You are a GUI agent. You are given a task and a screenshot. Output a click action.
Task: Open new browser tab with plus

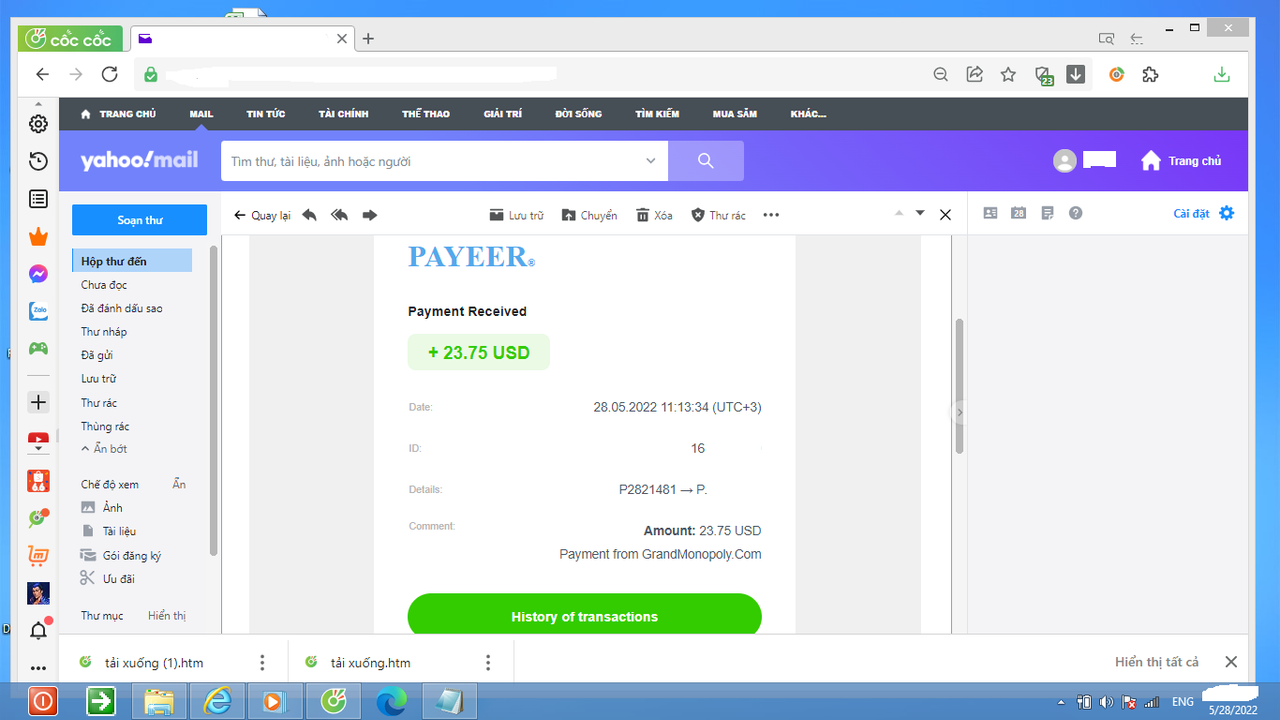pos(368,39)
